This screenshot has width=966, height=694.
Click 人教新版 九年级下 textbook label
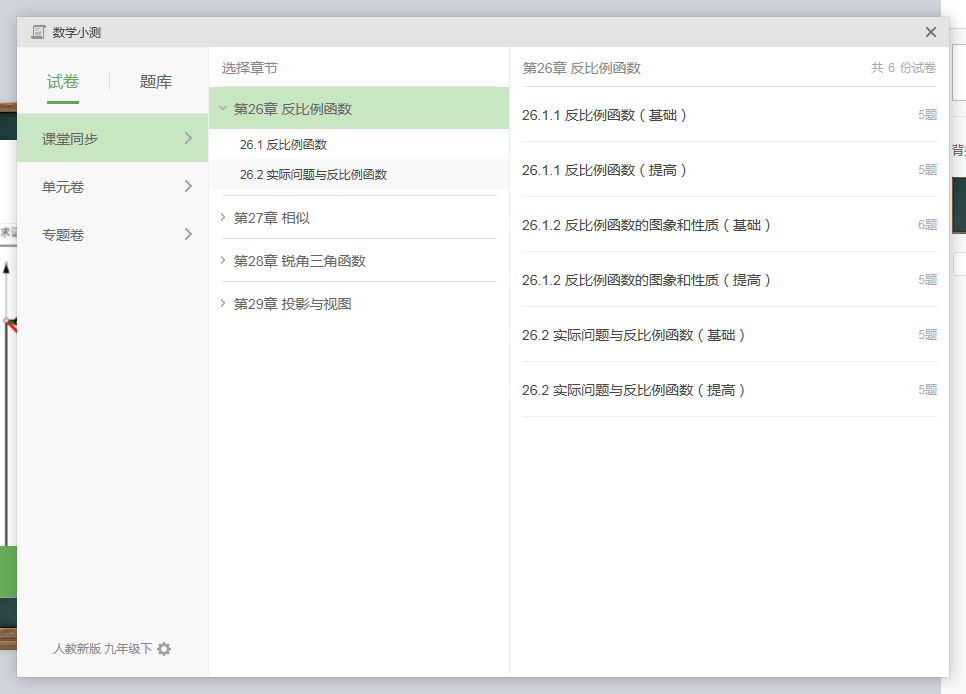[x=102, y=649]
